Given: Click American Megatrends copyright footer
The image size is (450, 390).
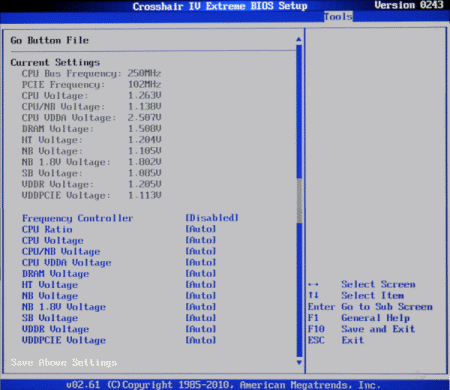Looking at the screenshot, I should pos(223,385).
